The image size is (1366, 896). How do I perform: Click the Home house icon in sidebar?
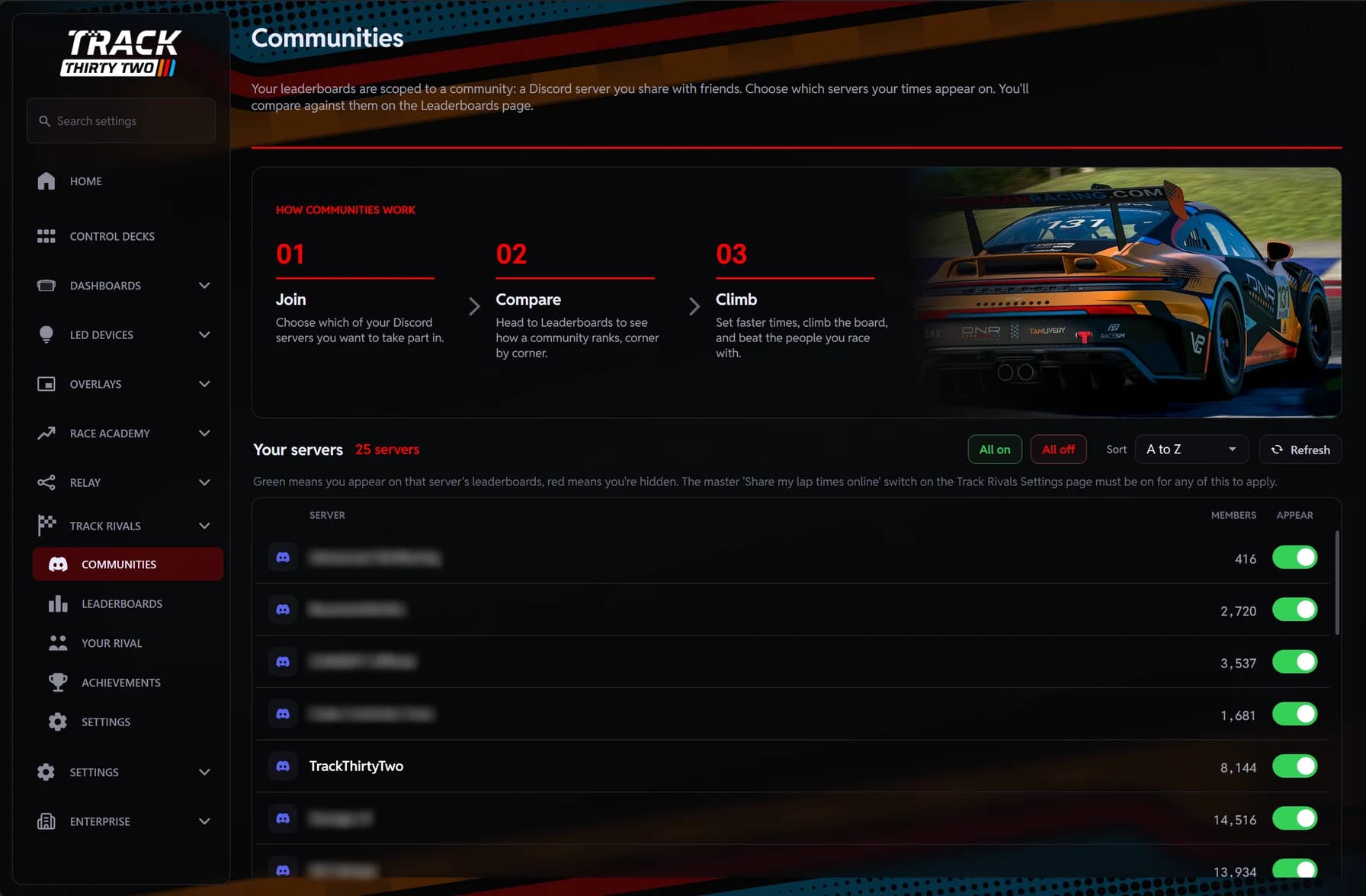(46, 181)
